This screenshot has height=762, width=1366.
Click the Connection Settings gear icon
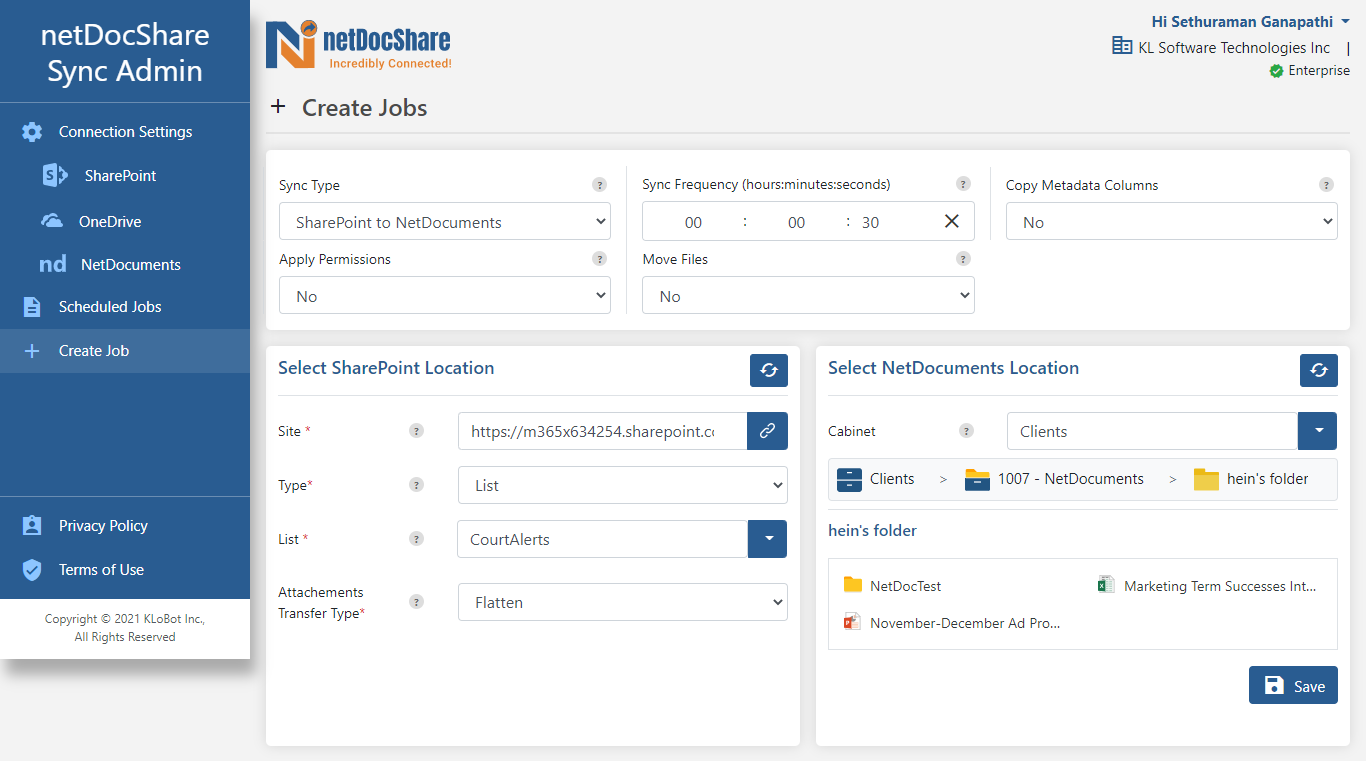coord(32,132)
